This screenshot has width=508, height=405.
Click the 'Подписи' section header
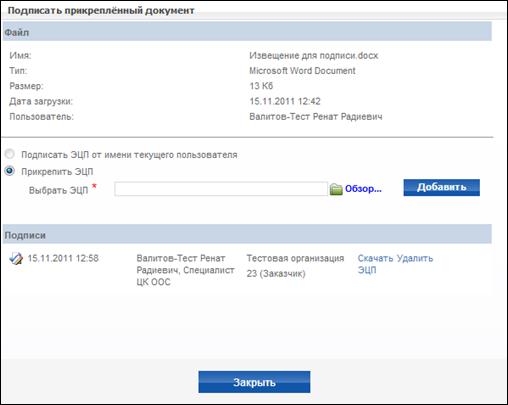247,235
